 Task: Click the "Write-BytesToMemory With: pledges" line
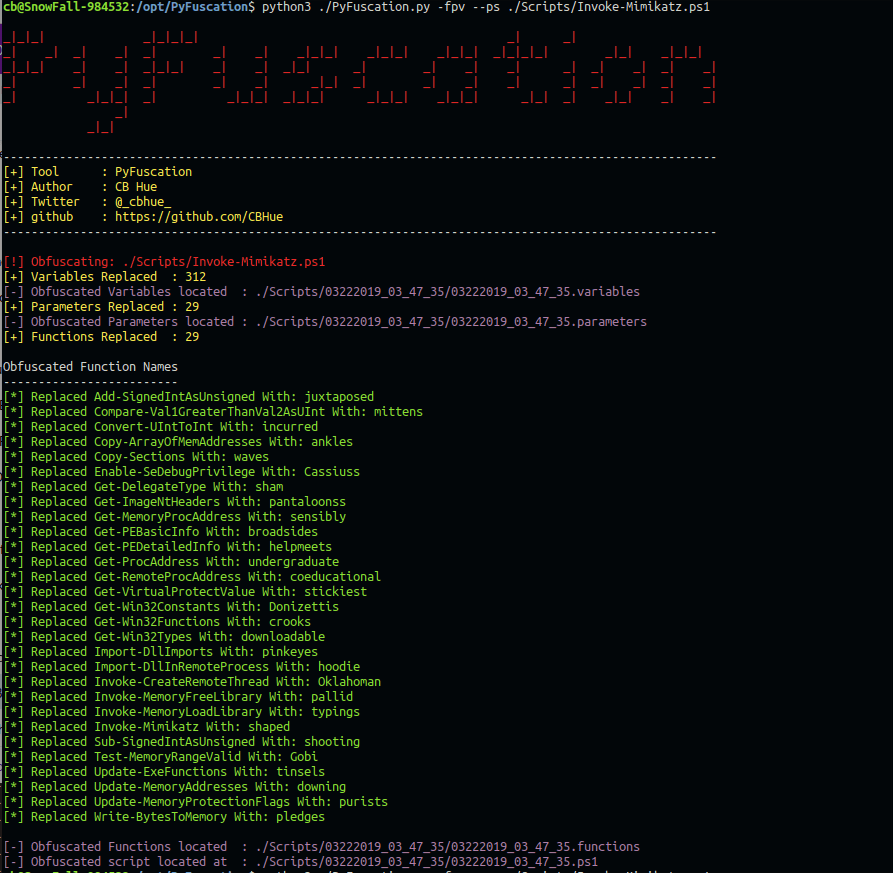pyautogui.click(x=165, y=817)
